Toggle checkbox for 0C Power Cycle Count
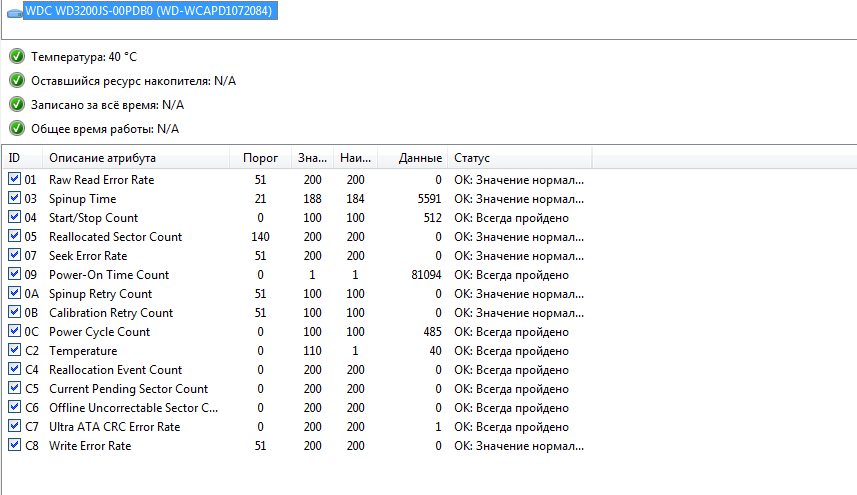The image size is (857, 495). click(15, 332)
